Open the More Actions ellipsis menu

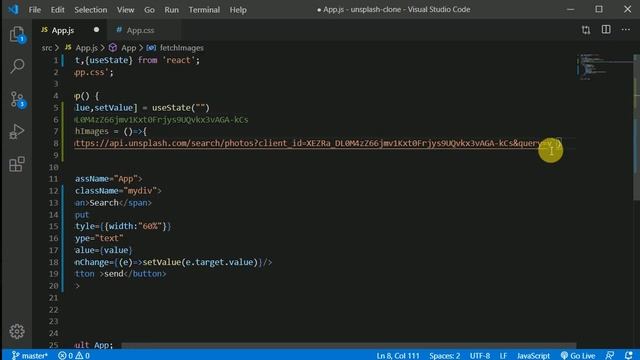pos(626,30)
